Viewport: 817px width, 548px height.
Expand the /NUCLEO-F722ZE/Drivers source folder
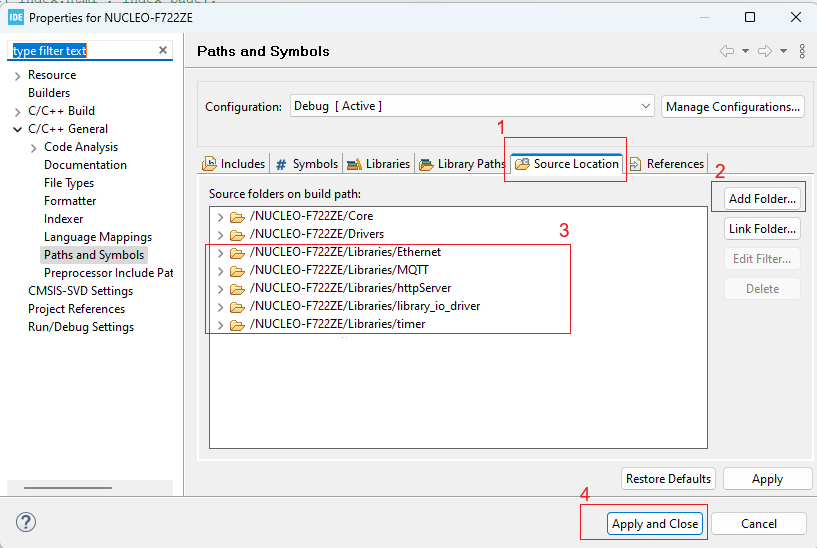click(x=220, y=235)
